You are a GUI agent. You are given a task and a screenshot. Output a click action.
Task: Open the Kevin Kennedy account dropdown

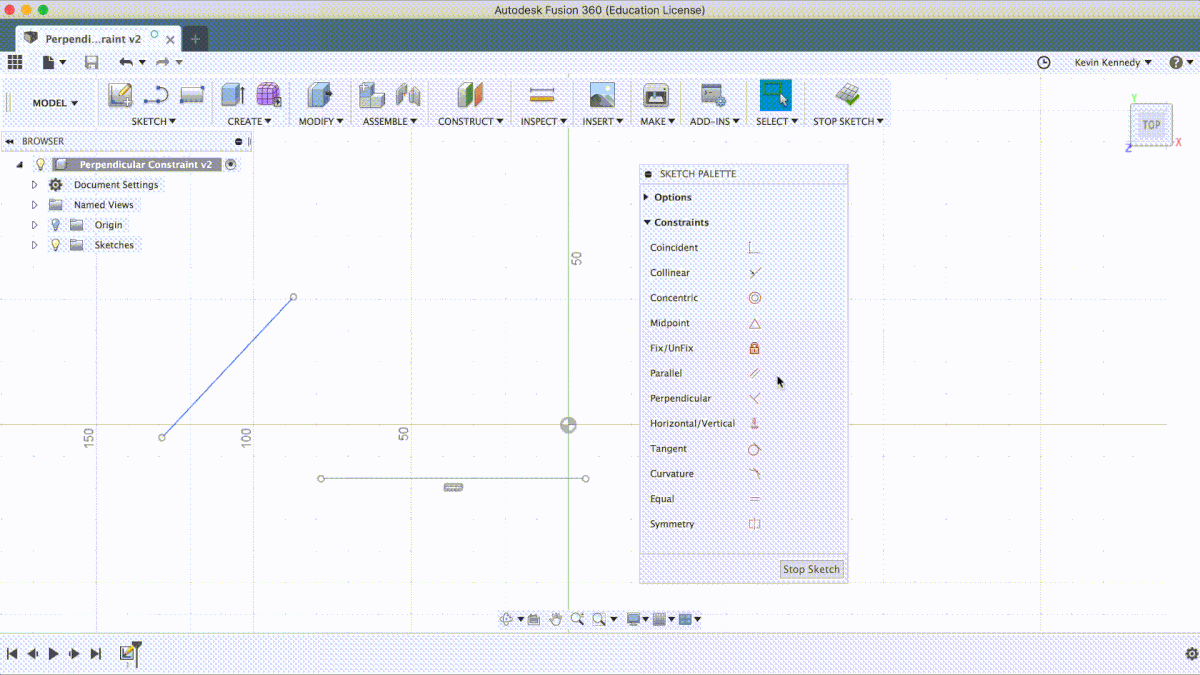[1113, 62]
